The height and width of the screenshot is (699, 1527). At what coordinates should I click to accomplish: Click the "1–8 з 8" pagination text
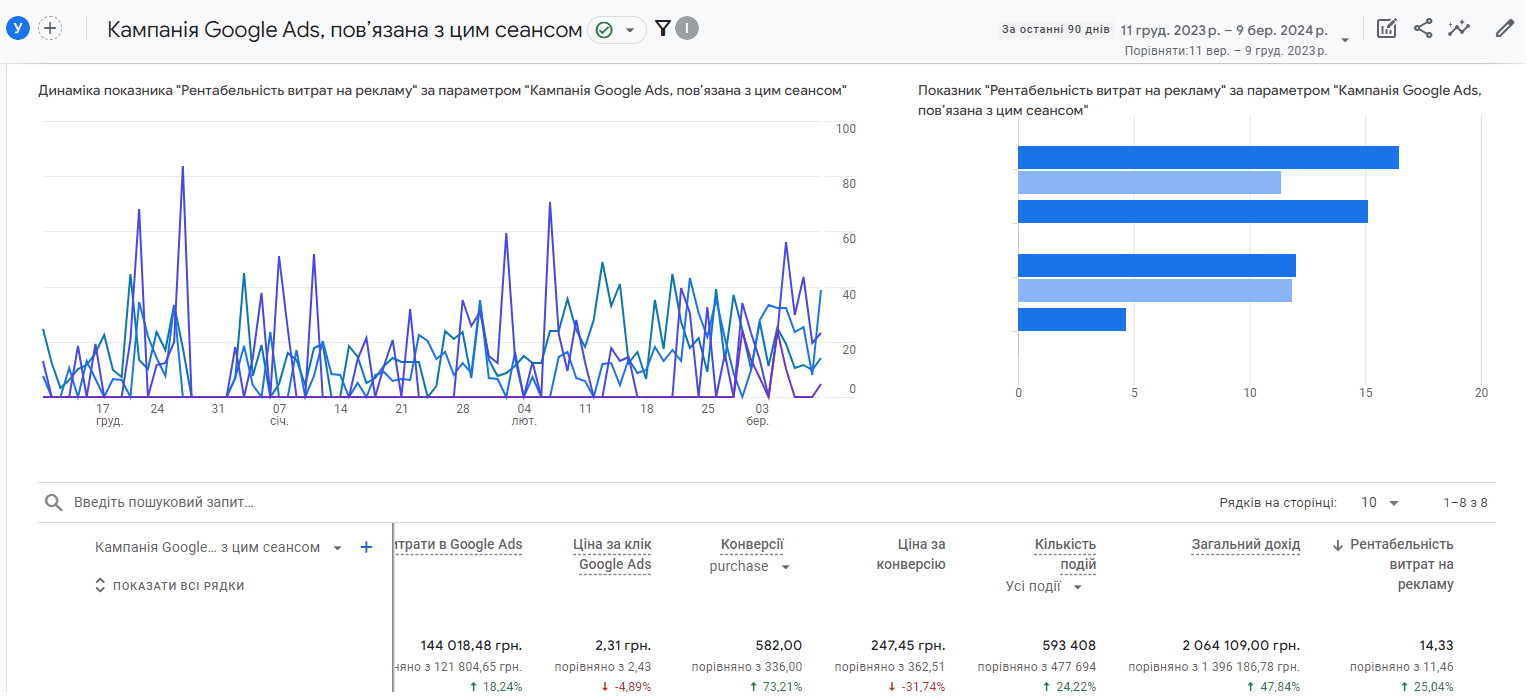(x=1465, y=502)
